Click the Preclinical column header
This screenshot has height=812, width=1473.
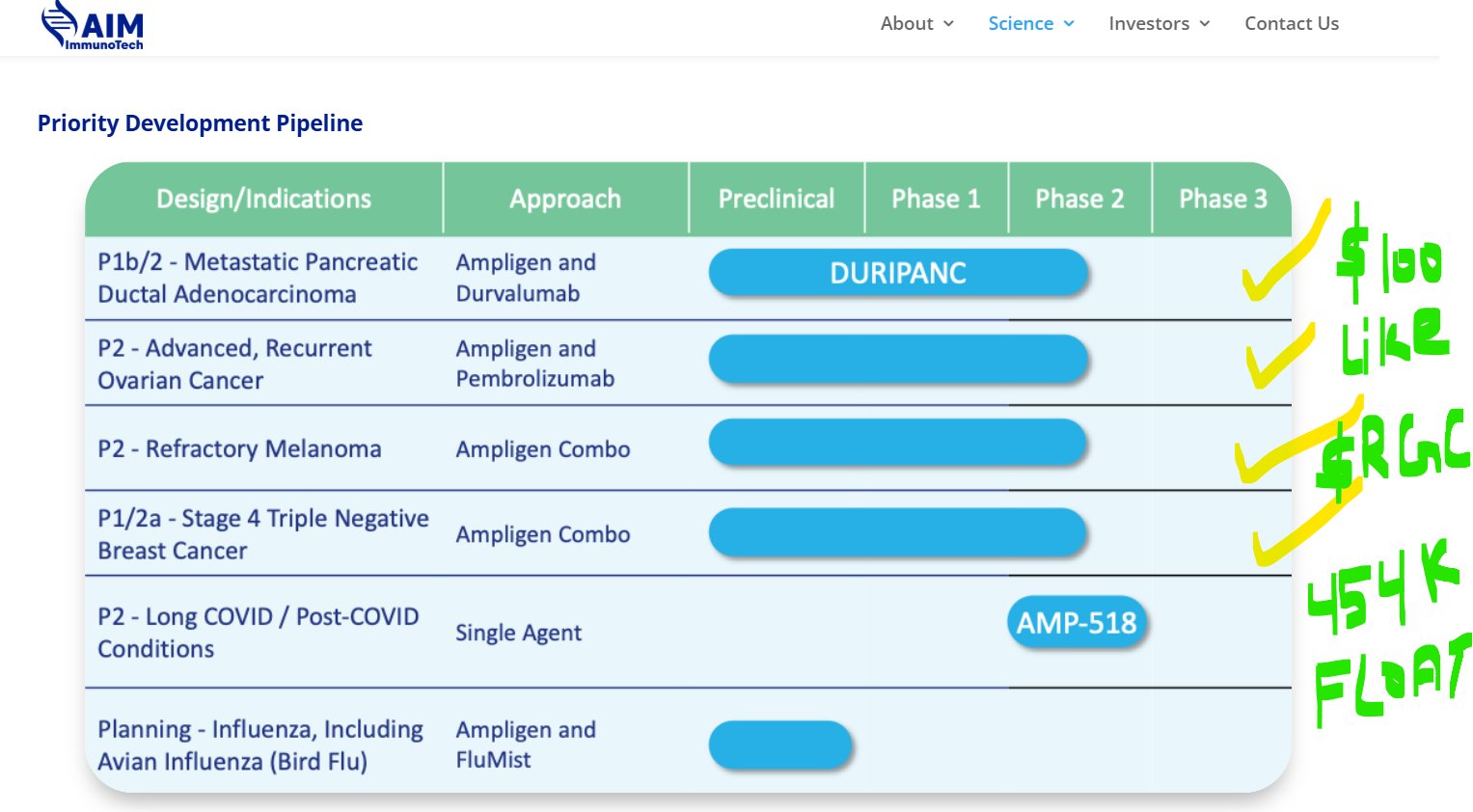coord(777,199)
